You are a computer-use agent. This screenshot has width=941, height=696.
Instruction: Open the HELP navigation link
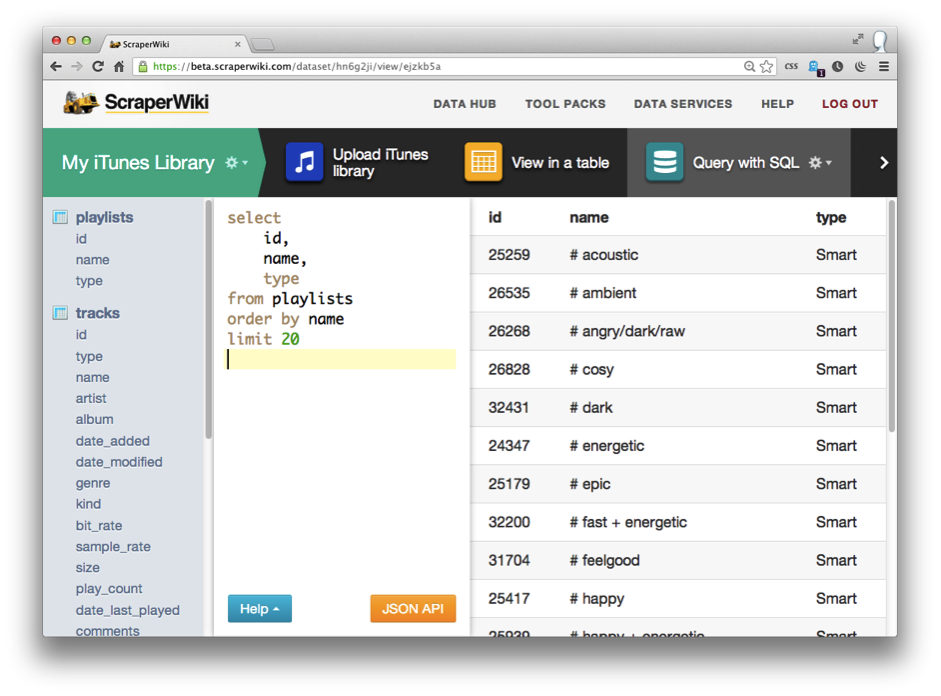pyautogui.click(x=778, y=104)
